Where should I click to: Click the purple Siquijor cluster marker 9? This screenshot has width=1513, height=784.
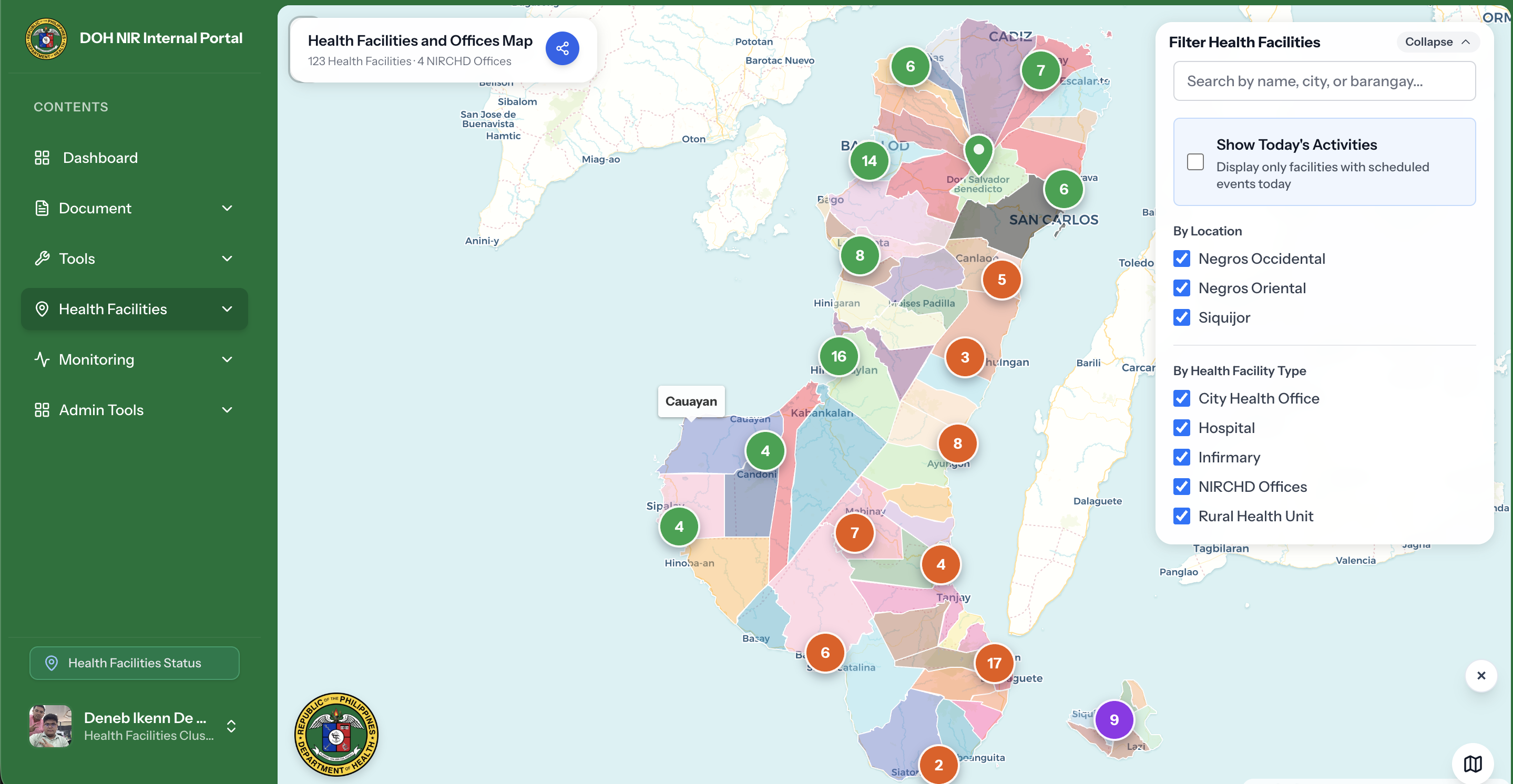pos(1113,719)
